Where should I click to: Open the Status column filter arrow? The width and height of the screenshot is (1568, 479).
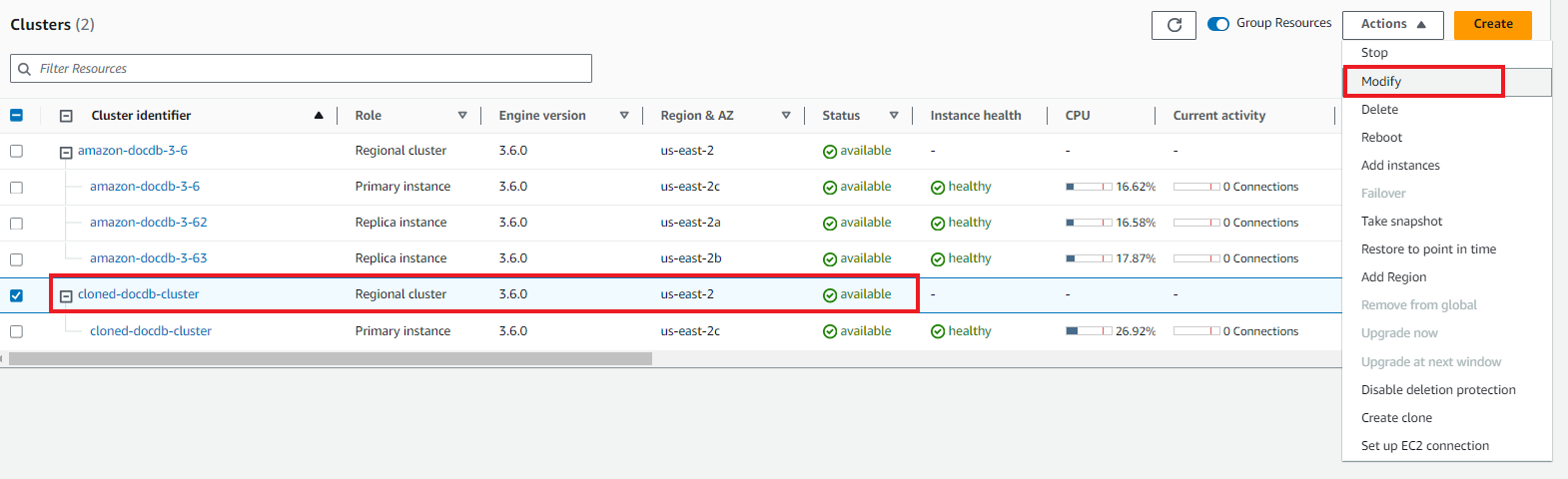point(894,116)
